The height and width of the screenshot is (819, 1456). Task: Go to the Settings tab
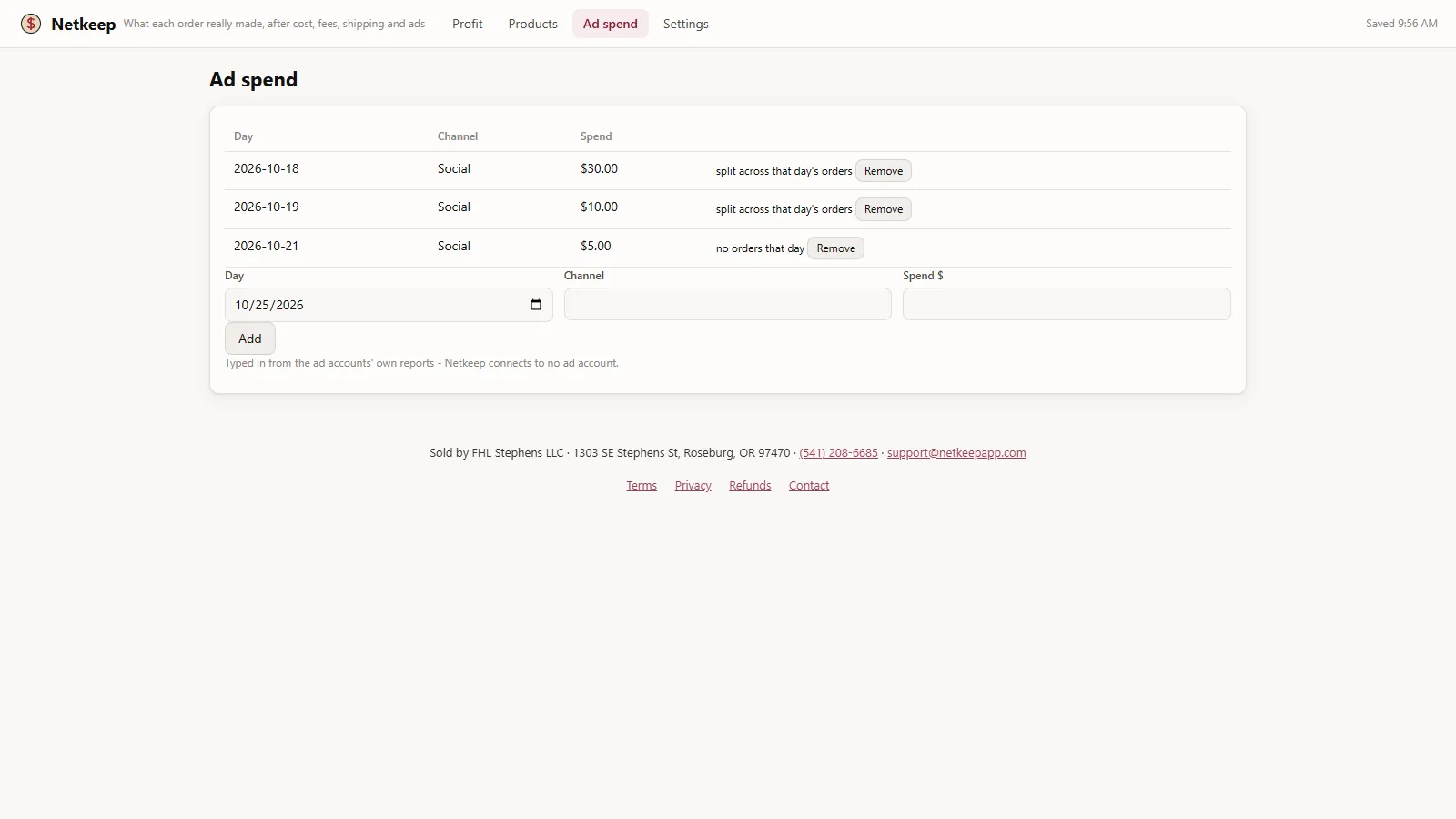686,24
